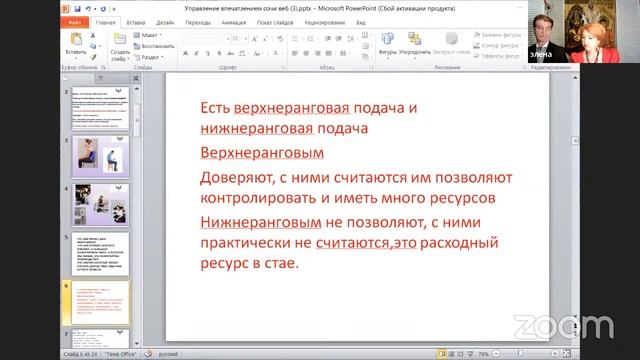640x360 pixels.
Task: Switch to the Вставка ribbon tab
Action: click(136, 22)
